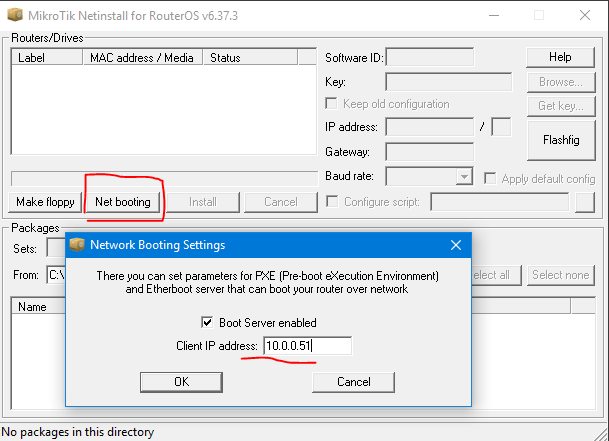Screen dimensions: 609x441
Task: Toggle Apply default config checkbox
Action: tap(490, 178)
